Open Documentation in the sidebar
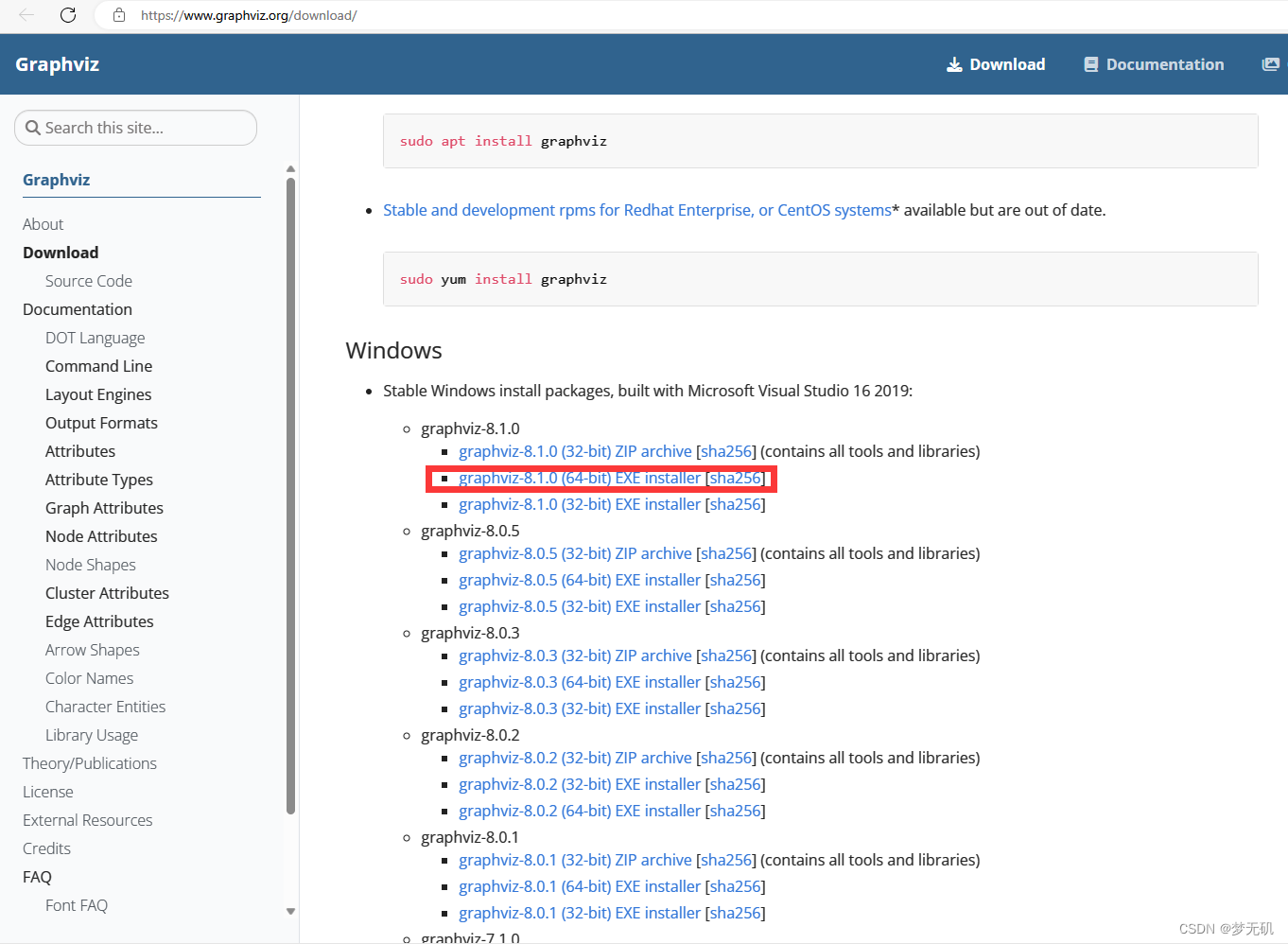The image size is (1288, 944). point(78,309)
